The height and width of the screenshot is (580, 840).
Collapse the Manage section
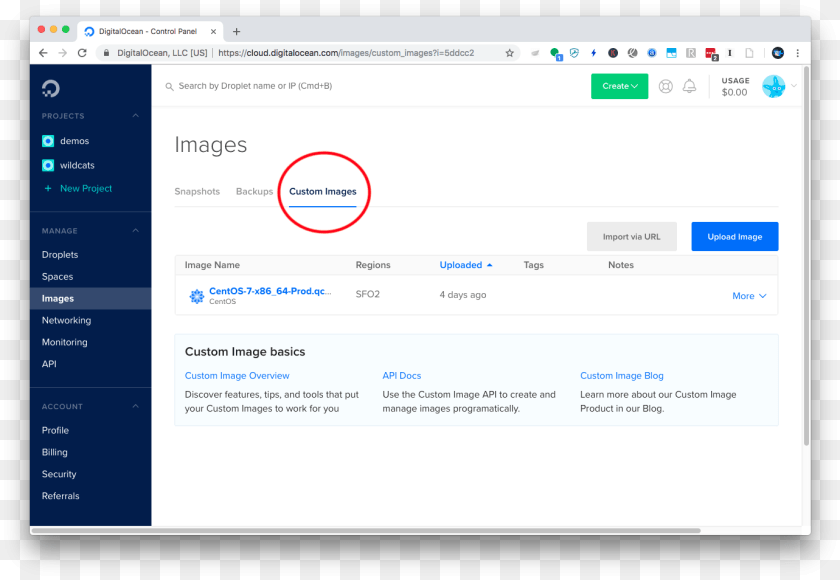point(136,230)
